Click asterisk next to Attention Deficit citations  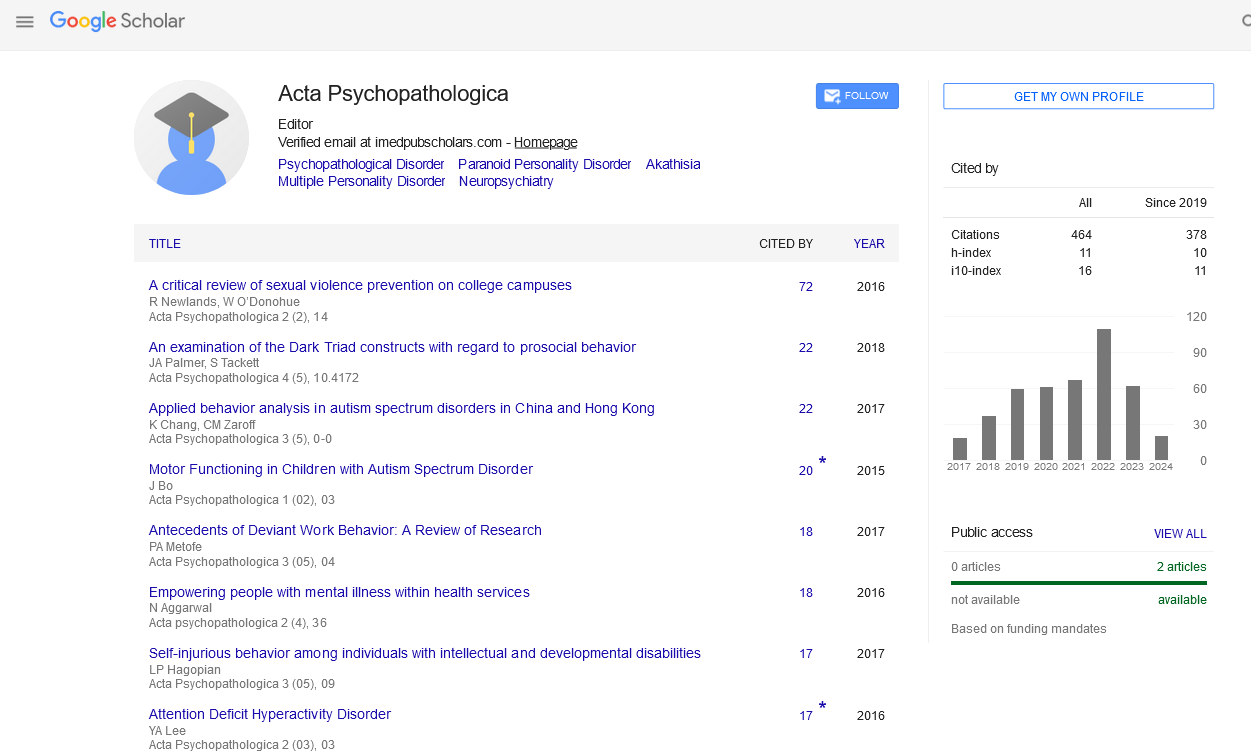pyautogui.click(x=822, y=707)
